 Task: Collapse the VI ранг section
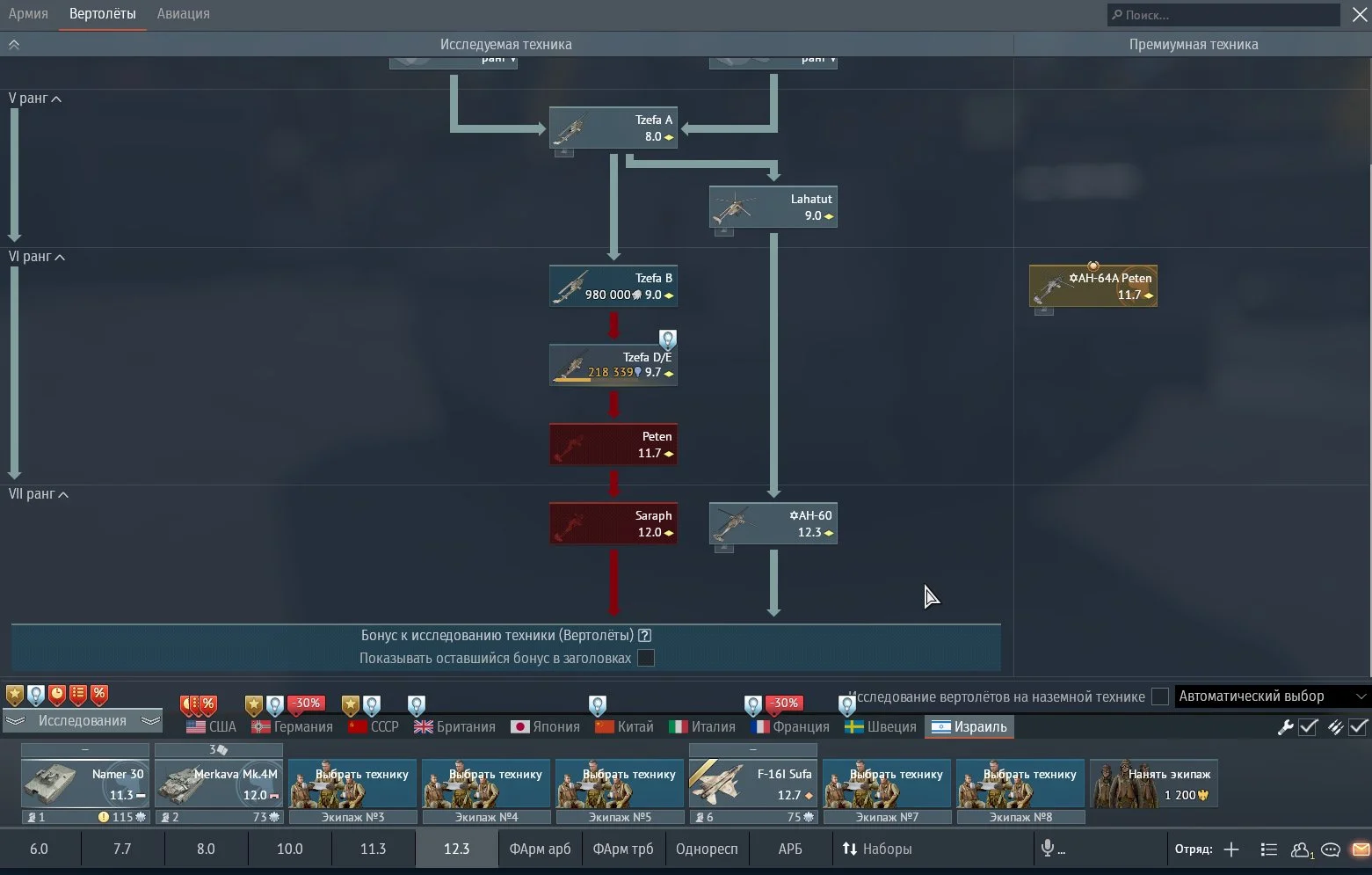pos(59,257)
